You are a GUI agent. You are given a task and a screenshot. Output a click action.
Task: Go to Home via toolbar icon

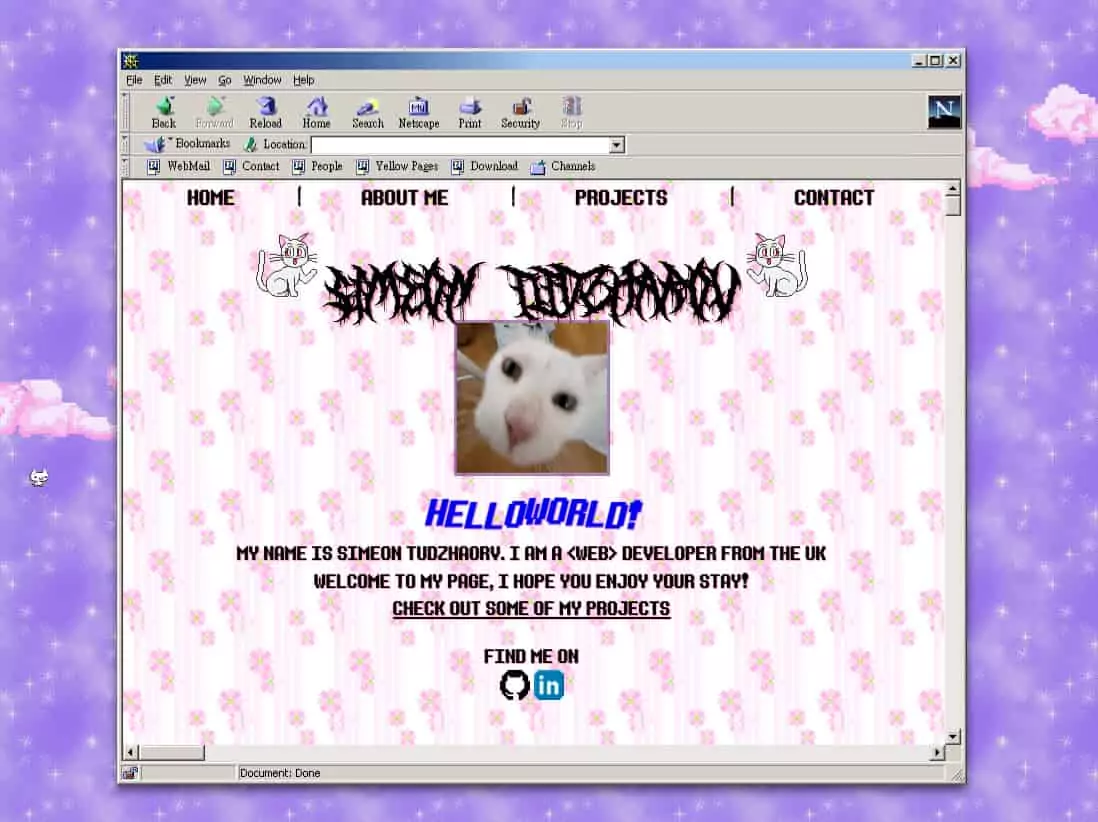[x=316, y=111]
